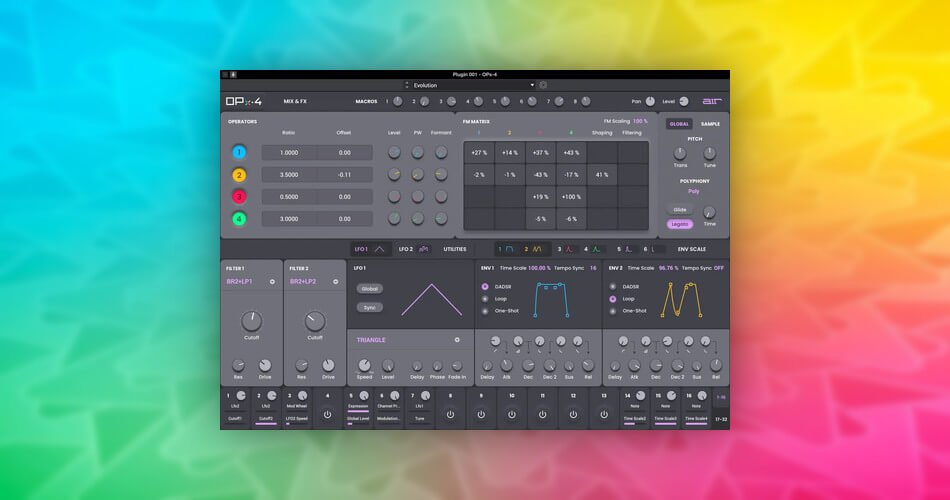This screenshot has width=950, height=500.
Task: Activate modulation slot 11 power icon
Action: tap(542, 415)
